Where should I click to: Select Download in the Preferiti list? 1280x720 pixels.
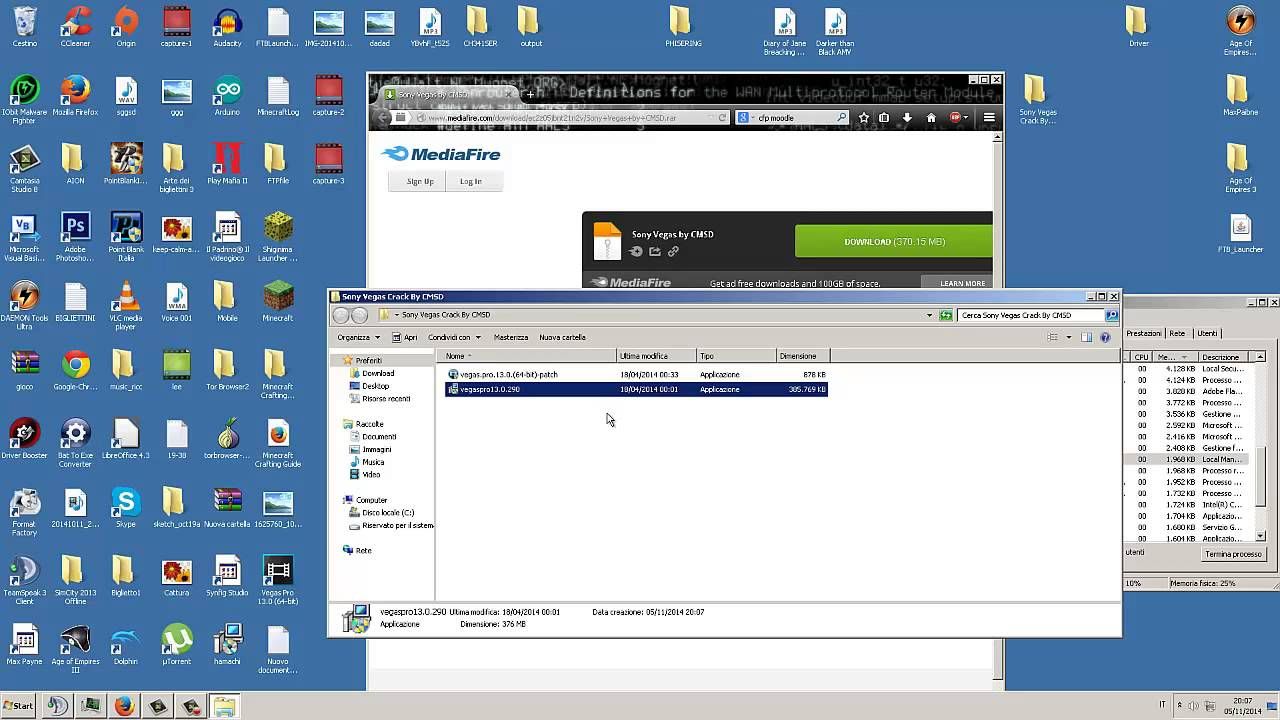[377, 373]
